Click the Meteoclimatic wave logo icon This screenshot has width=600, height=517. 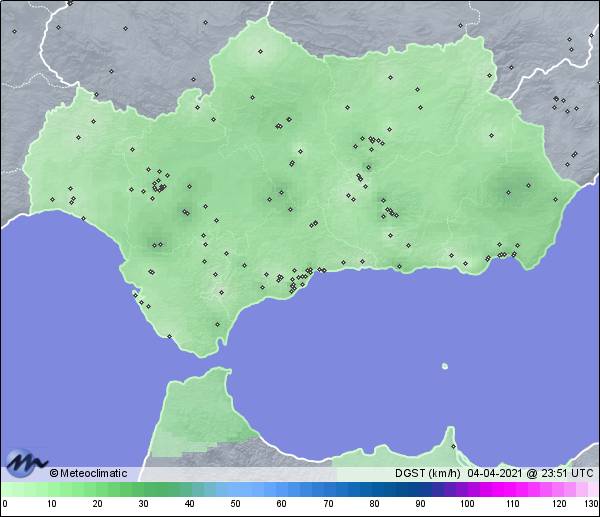click(x=26, y=462)
